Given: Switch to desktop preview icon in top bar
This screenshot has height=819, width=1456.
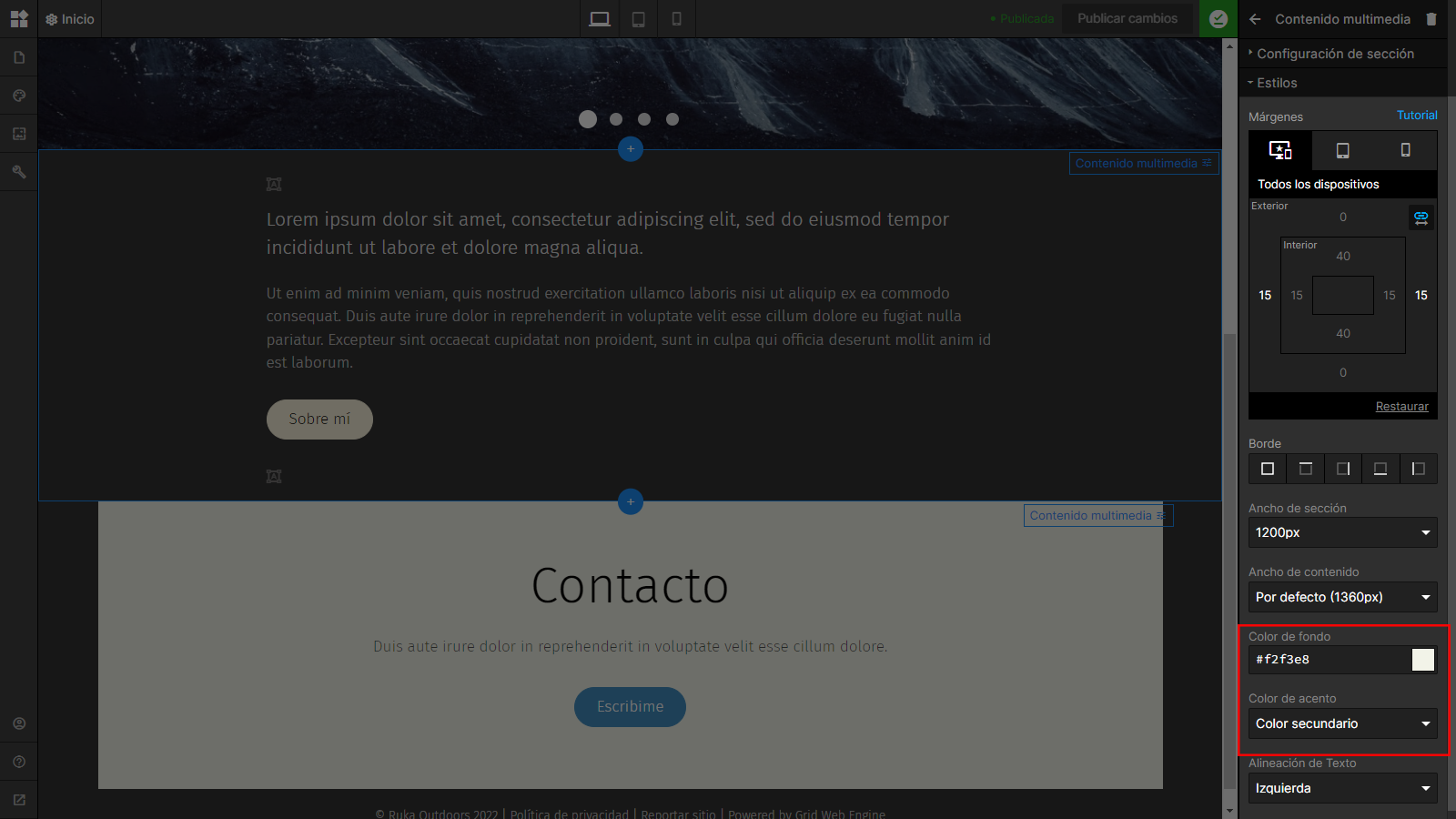Looking at the screenshot, I should (x=600, y=19).
